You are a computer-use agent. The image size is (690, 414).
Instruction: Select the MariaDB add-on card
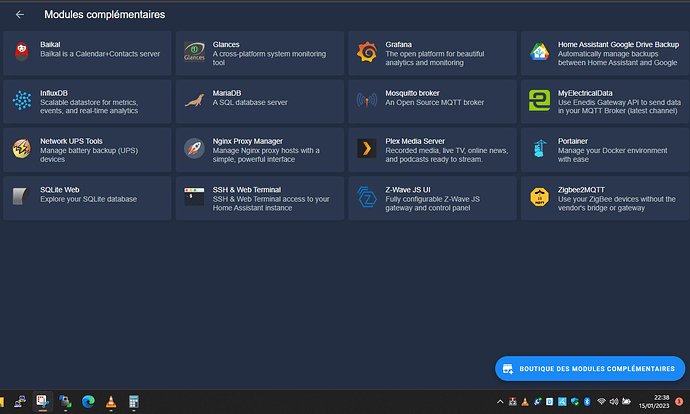tap(259, 100)
